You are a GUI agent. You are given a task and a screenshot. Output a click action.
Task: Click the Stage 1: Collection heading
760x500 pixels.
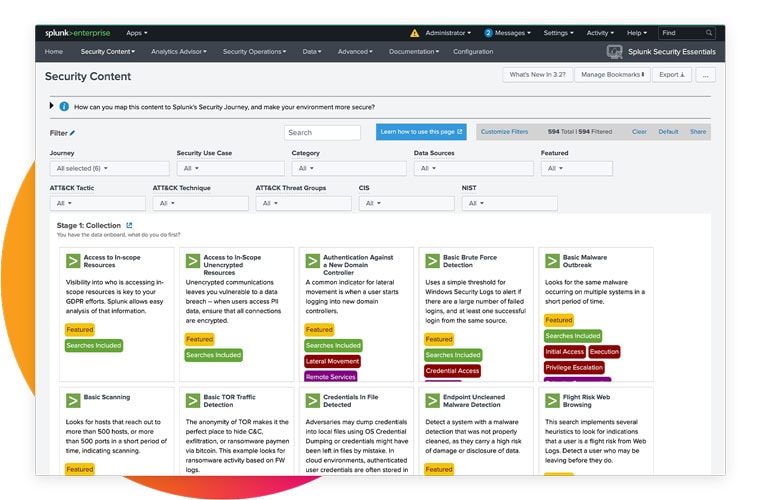pyautogui.click(x=89, y=225)
